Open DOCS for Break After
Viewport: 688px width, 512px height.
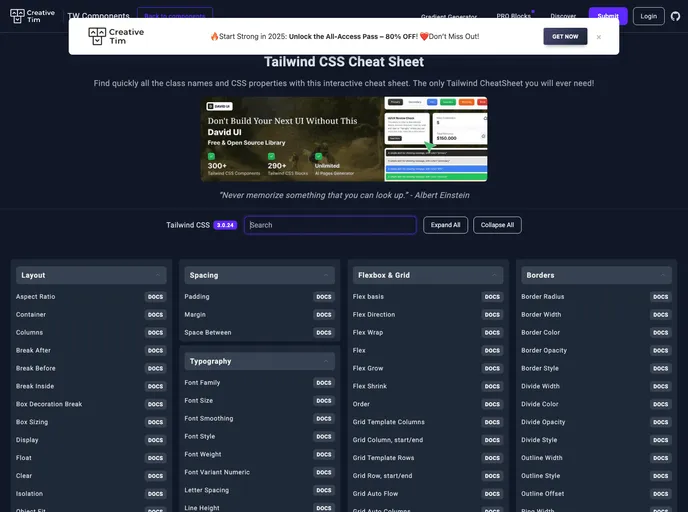[155, 351]
